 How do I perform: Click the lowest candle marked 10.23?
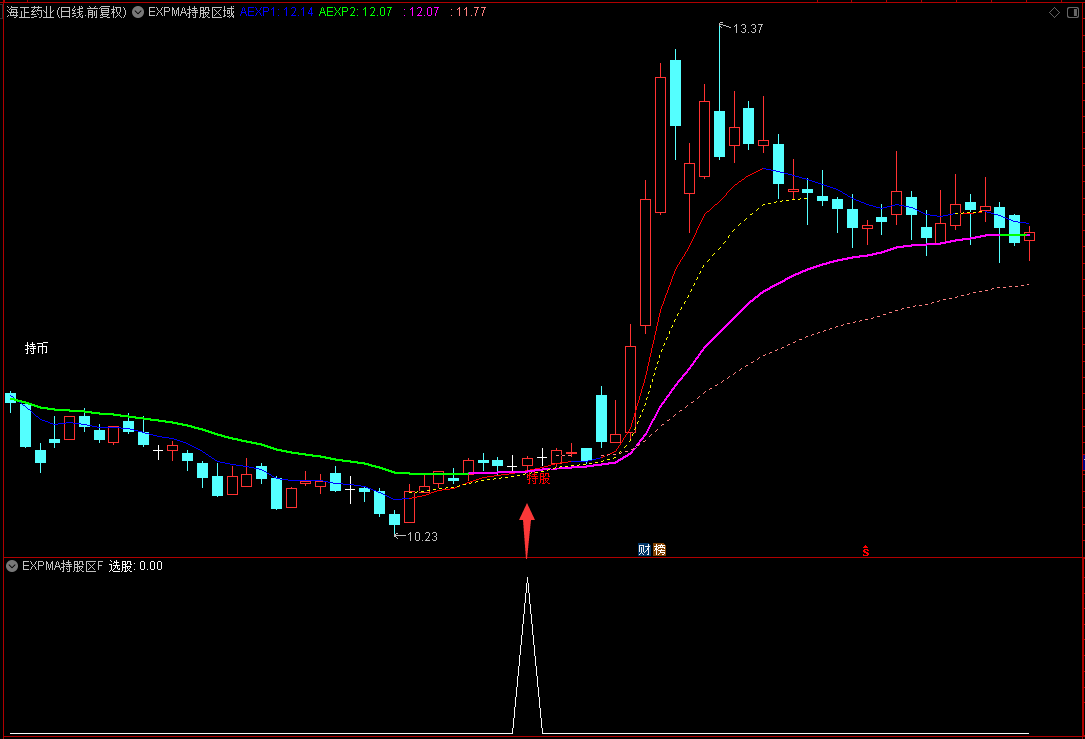pyautogui.click(x=394, y=519)
